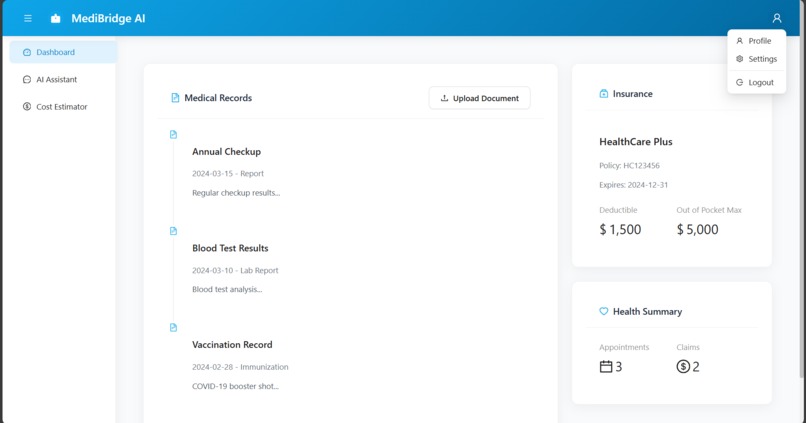Open Cost Estimator in the sidebar
Image resolution: width=806 pixels, height=423 pixels.
point(63,106)
